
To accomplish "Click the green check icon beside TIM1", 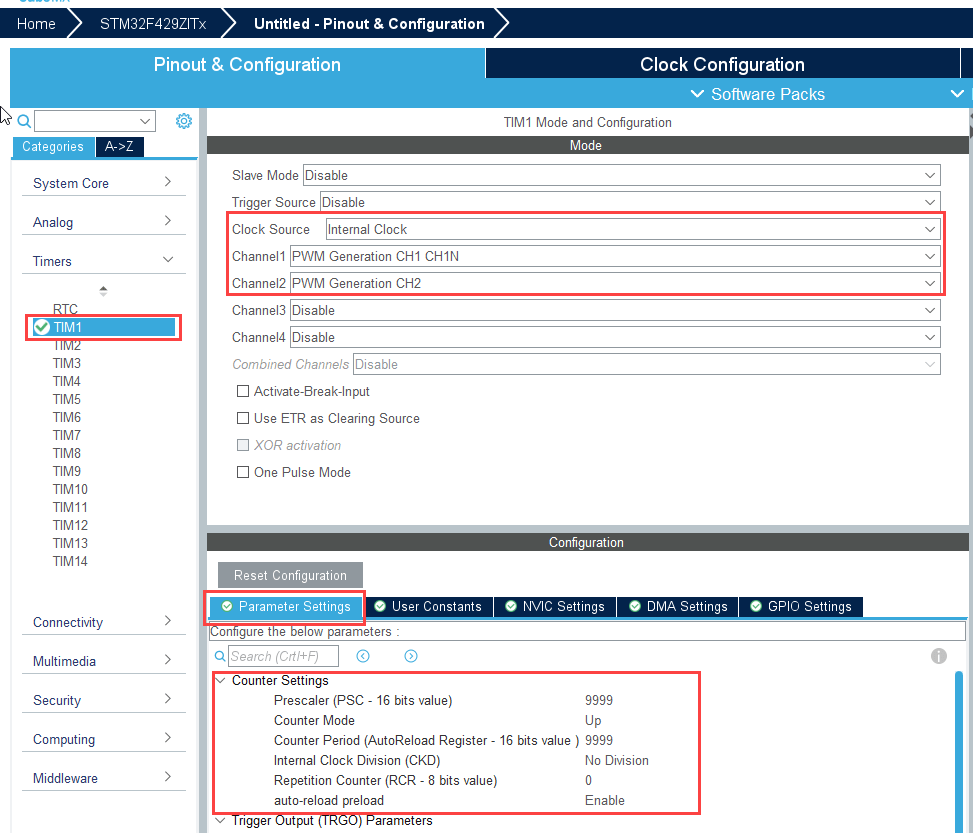I will pos(41,327).
